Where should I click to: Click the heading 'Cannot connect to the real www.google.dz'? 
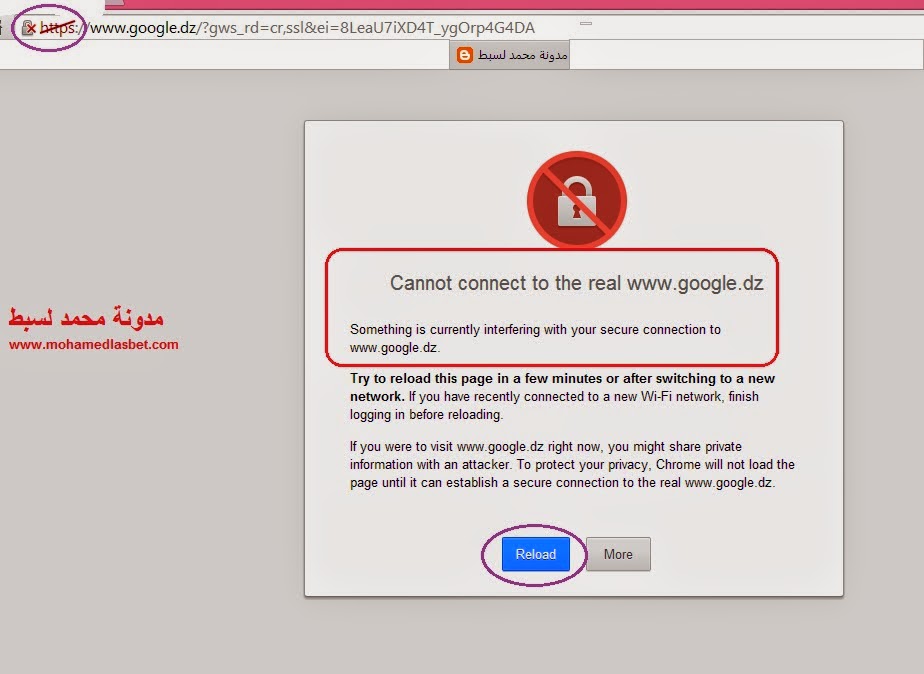point(577,283)
